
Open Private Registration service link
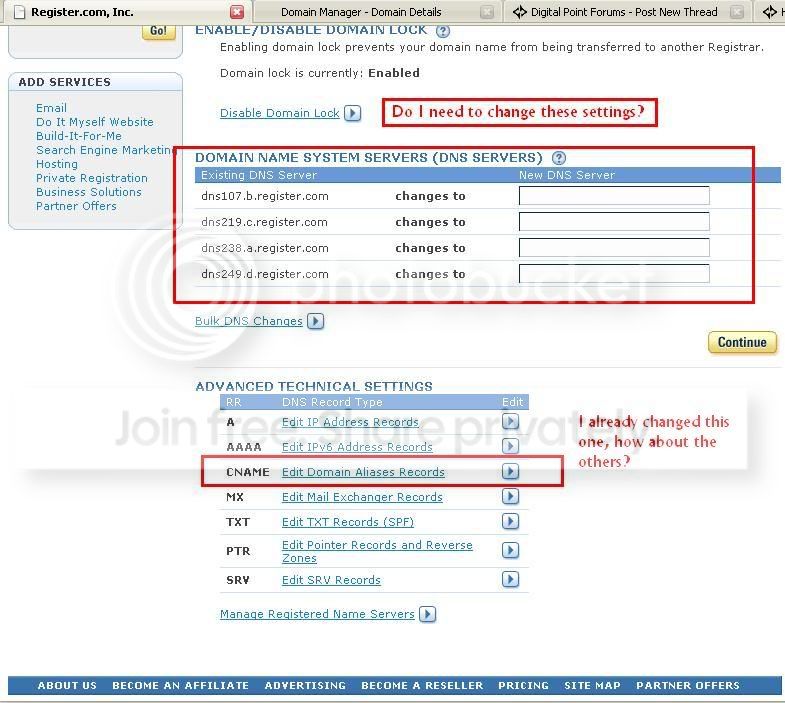(x=92, y=178)
